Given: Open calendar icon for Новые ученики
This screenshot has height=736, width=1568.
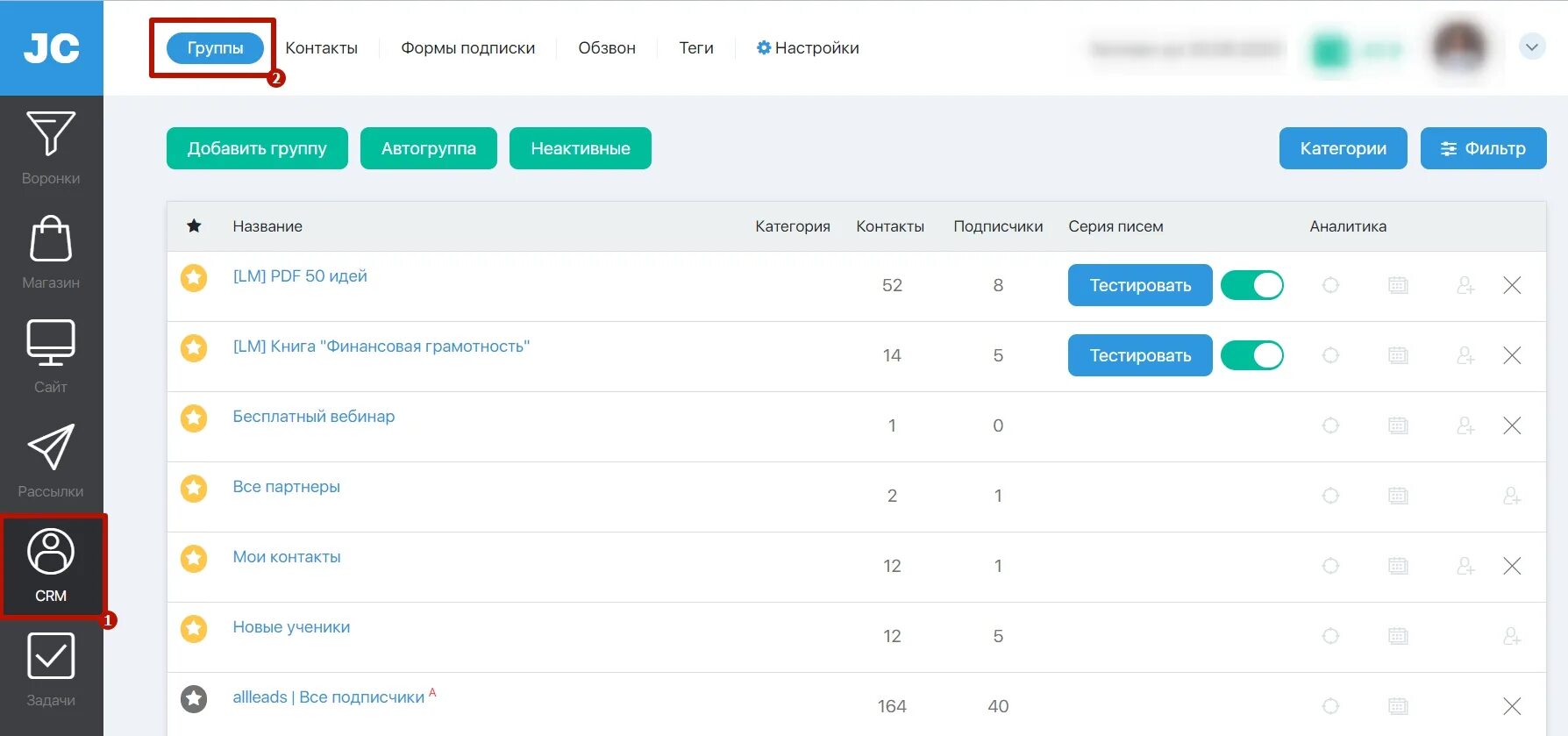Looking at the screenshot, I should coord(1398,636).
